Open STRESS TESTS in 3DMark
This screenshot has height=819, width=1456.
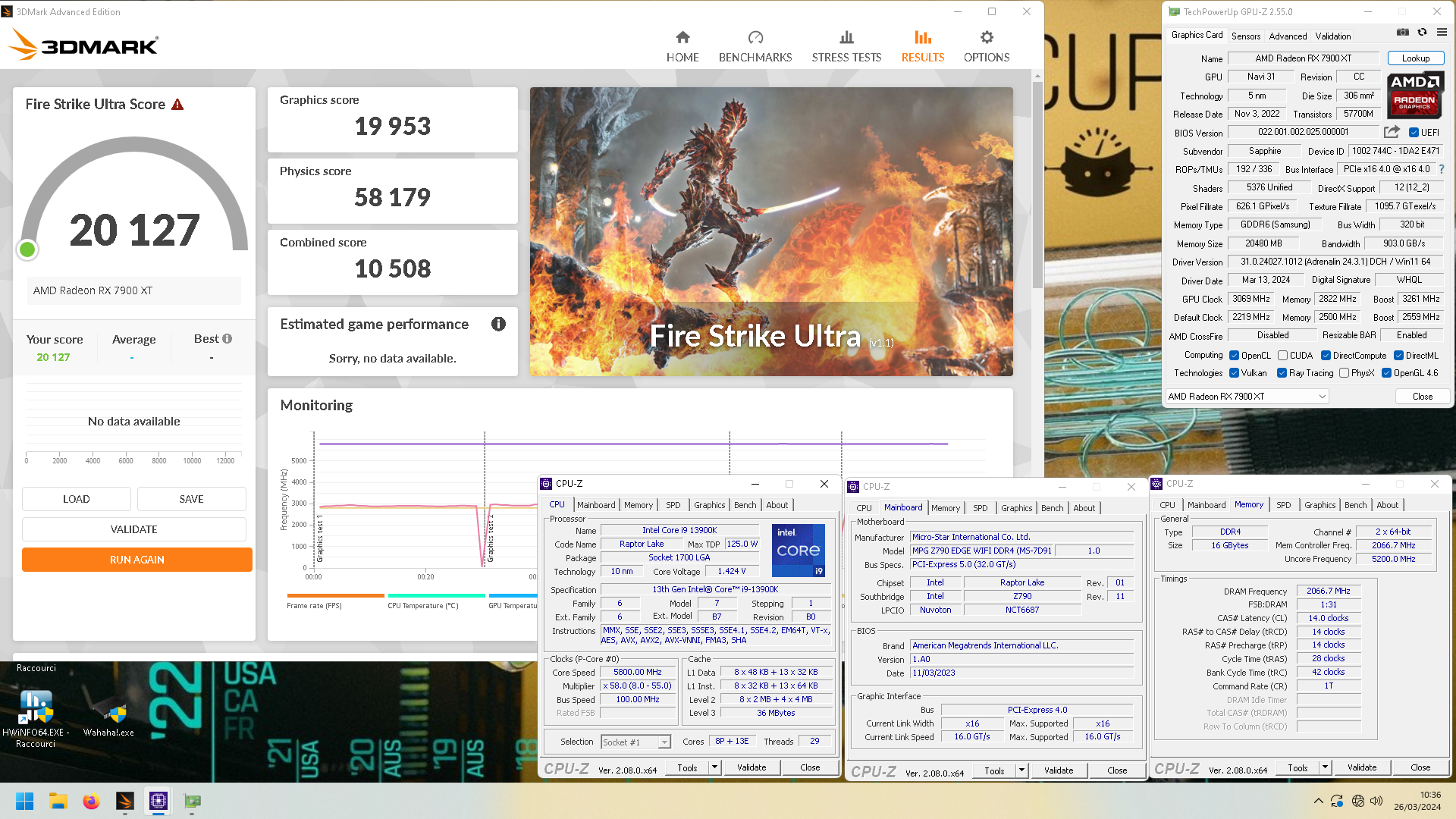pyautogui.click(x=846, y=47)
